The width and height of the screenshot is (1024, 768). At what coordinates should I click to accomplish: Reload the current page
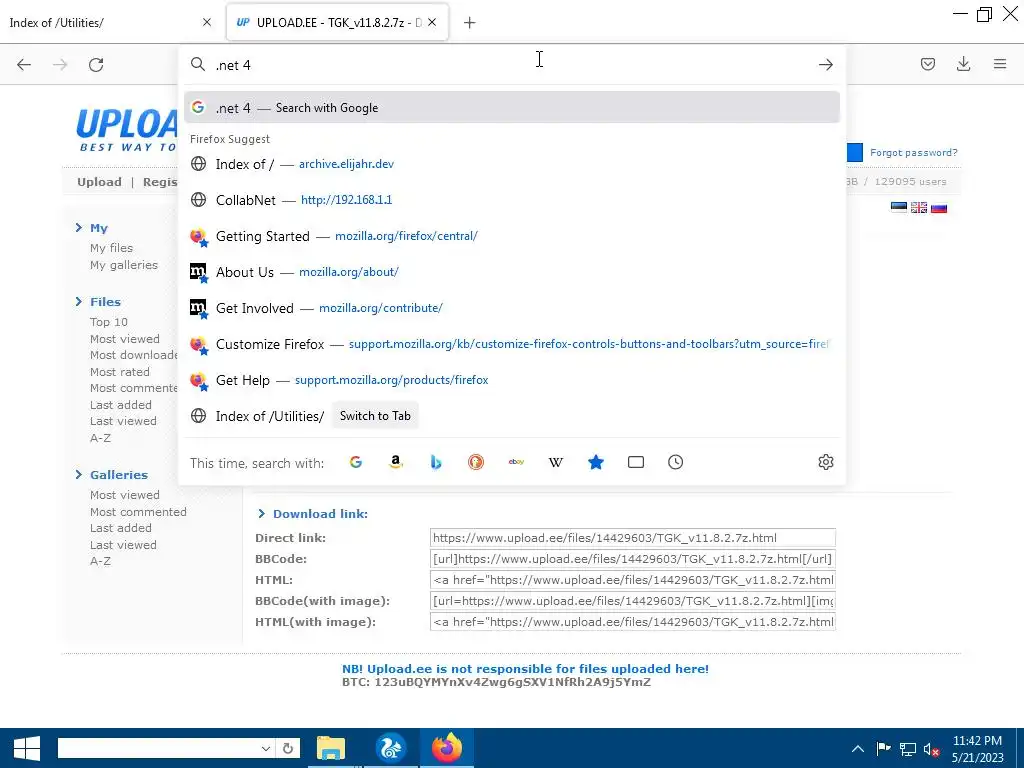point(96,65)
